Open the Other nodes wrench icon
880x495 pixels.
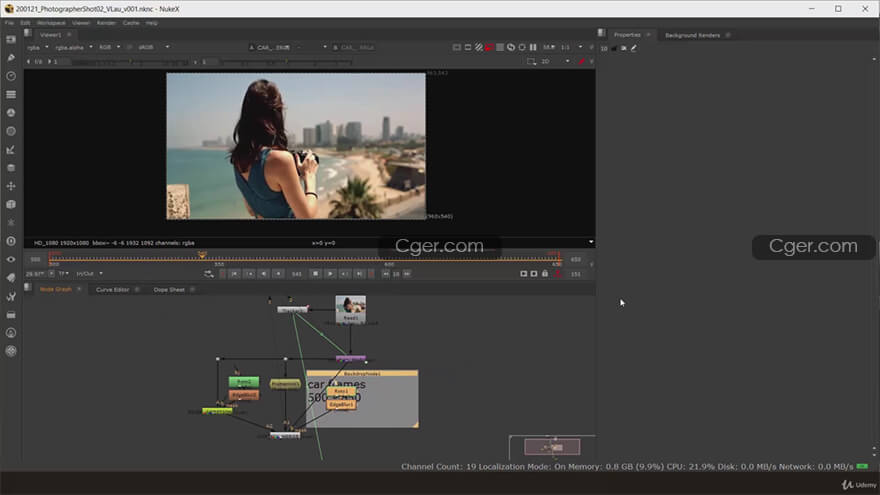pos(11,296)
